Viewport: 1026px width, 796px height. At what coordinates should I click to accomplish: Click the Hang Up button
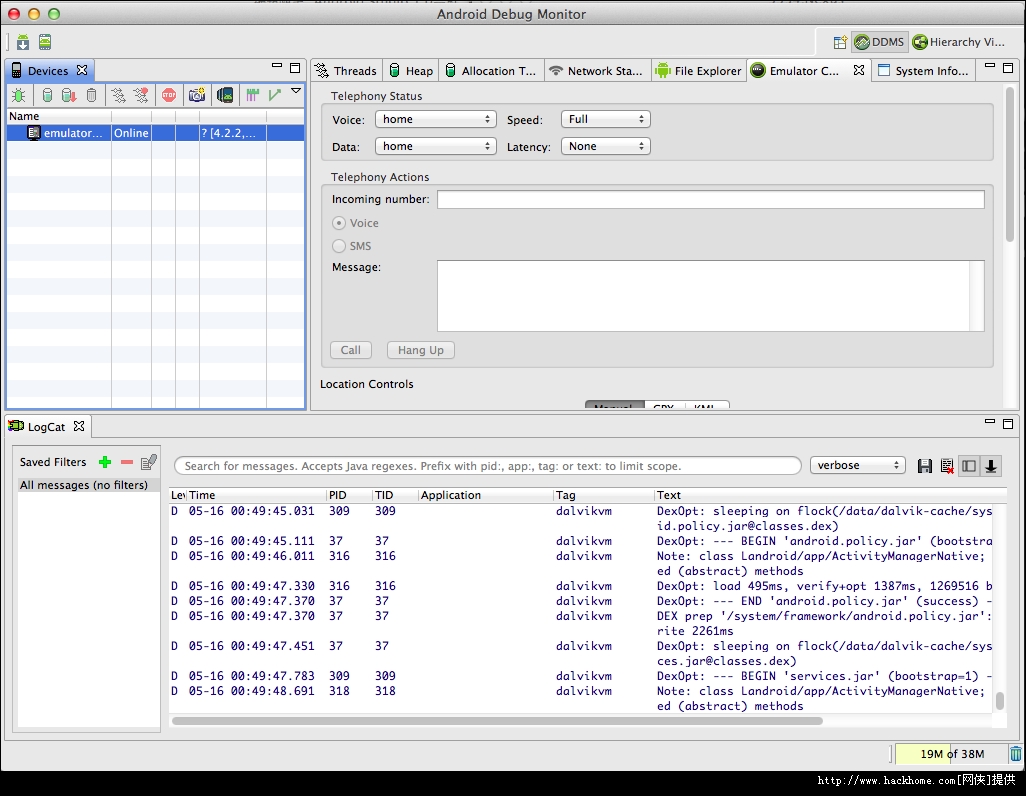tap(420, 350)
